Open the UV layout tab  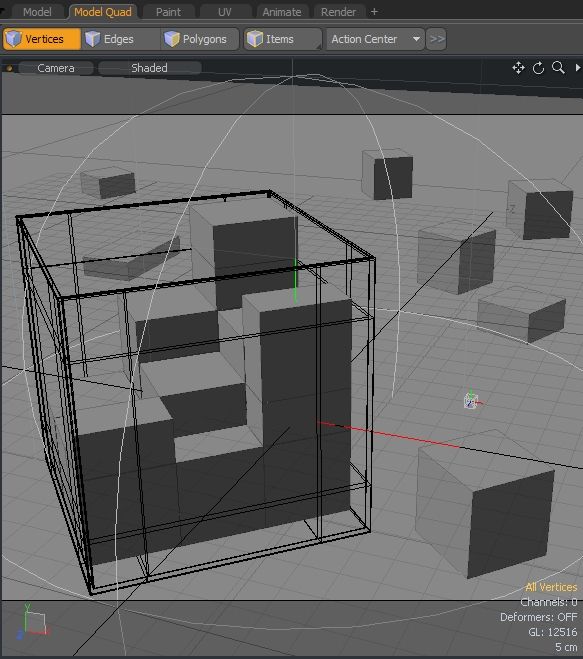pyautogui.click(x=225, y=12)
